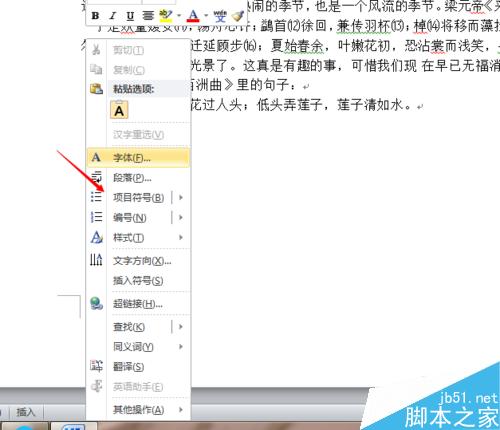Click the styles 样式 icon
Screen dimensions: 500x430
tap(97, 237)
